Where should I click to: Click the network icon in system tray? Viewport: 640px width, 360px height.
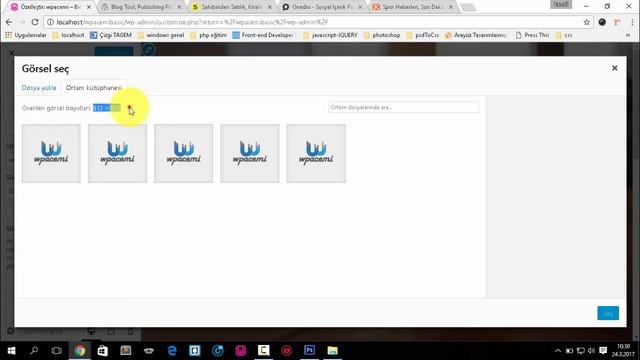tap(580, 351)
